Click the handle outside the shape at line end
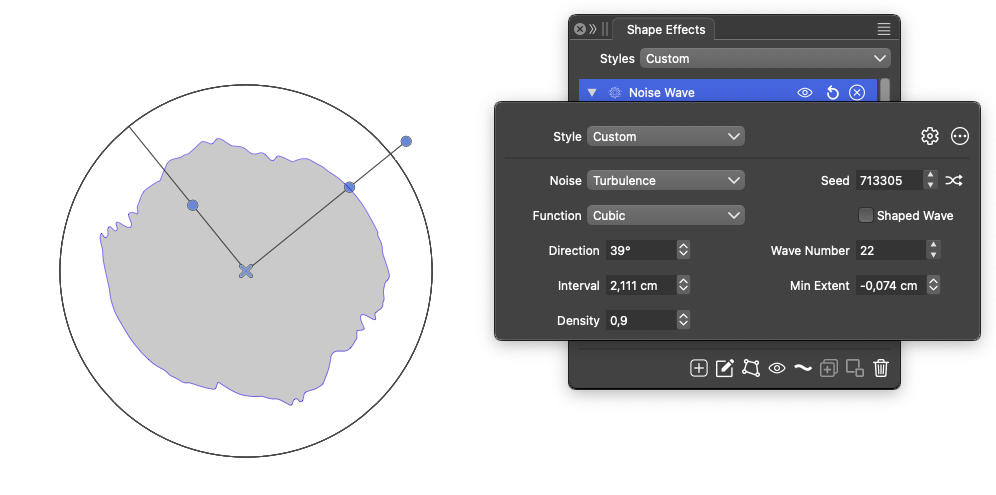 [407, 141]
